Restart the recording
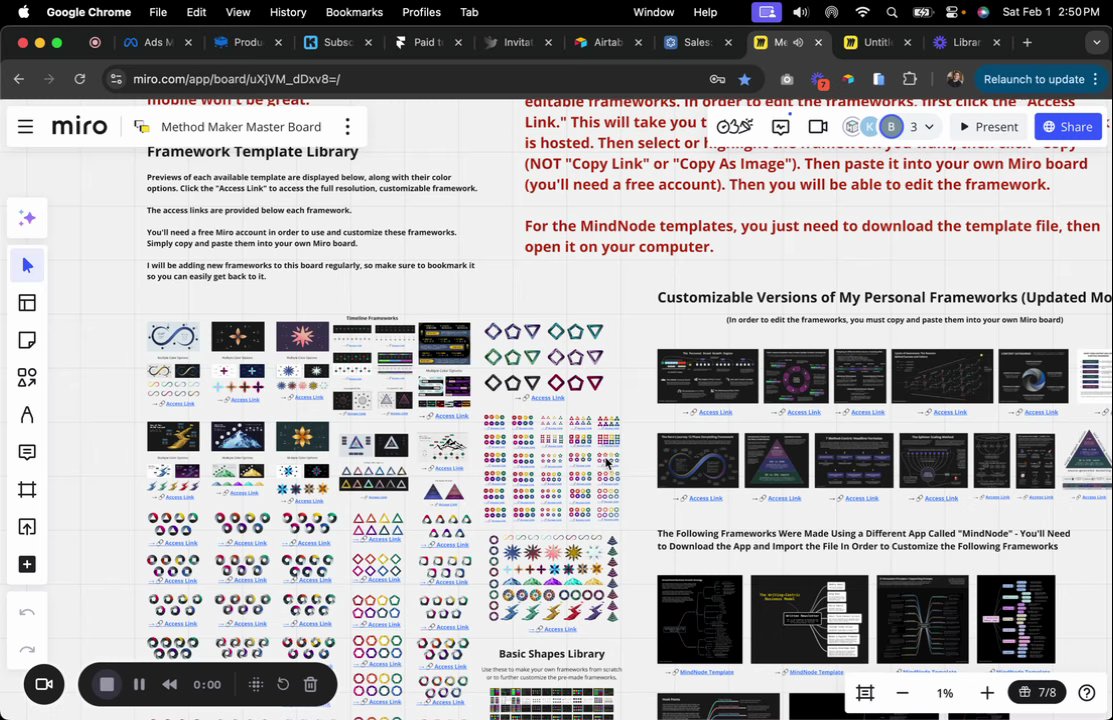This screenshot has height=720, width=1113. pyautogui.click(x=283, y=684)
